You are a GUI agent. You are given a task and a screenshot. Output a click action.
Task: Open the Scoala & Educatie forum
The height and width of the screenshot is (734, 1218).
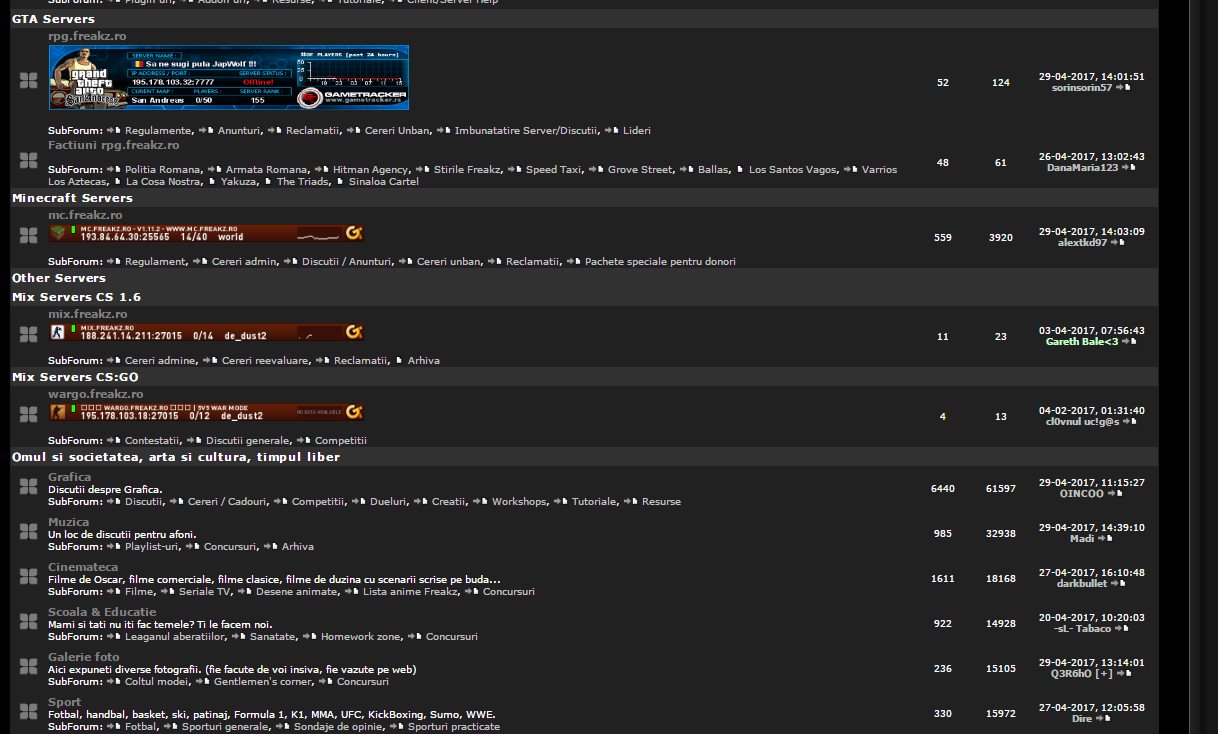point(102,612)
